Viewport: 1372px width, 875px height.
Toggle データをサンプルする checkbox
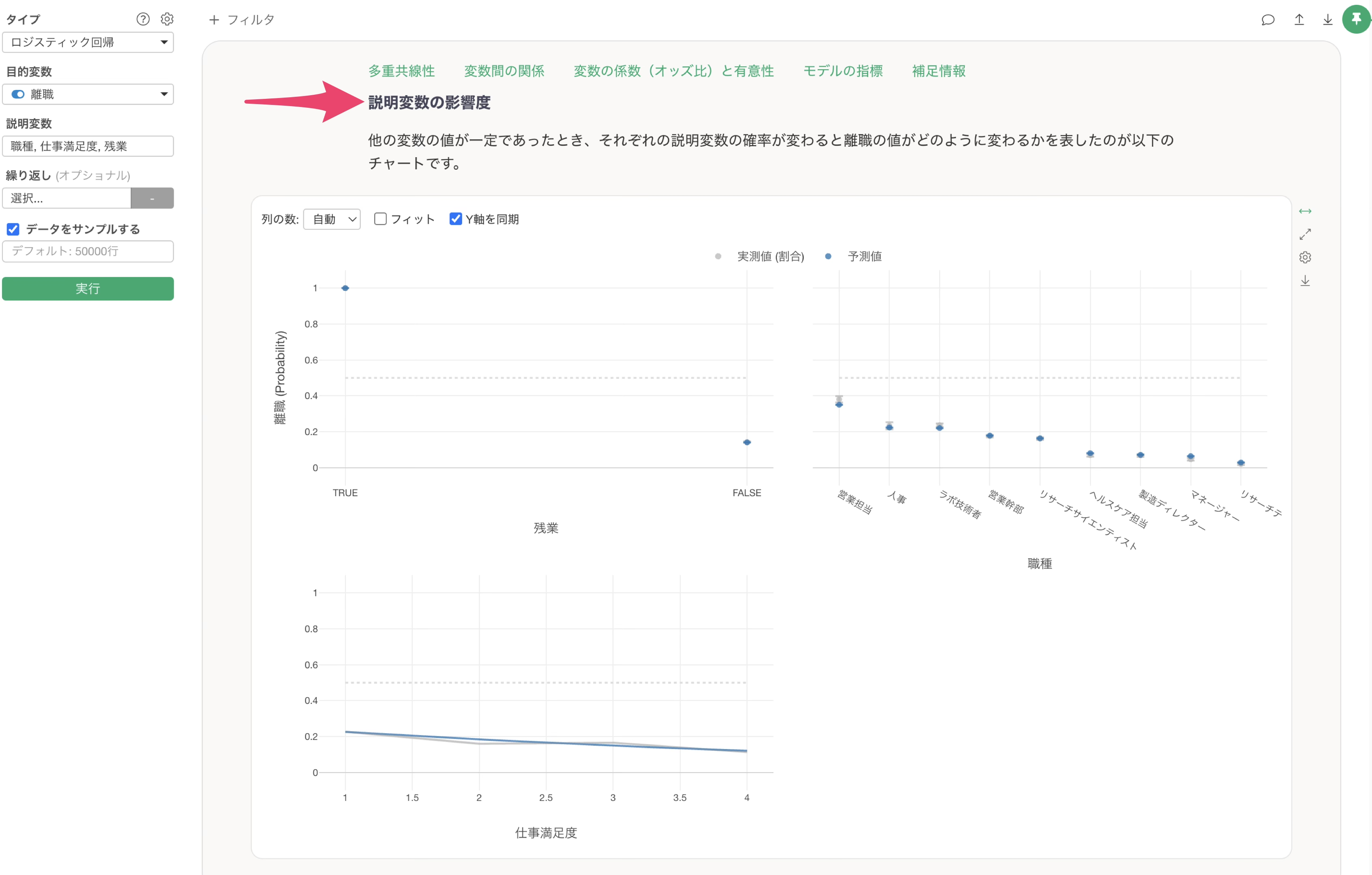click(x=13, y=229)
